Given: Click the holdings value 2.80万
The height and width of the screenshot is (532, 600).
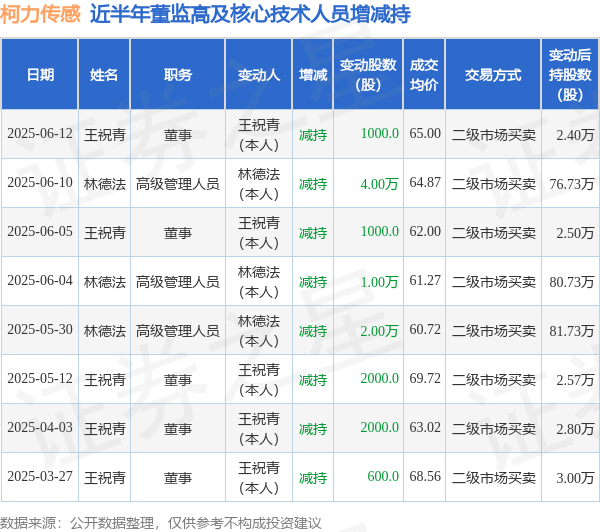Looking at the screenshot, I should (x=575, y=429).
